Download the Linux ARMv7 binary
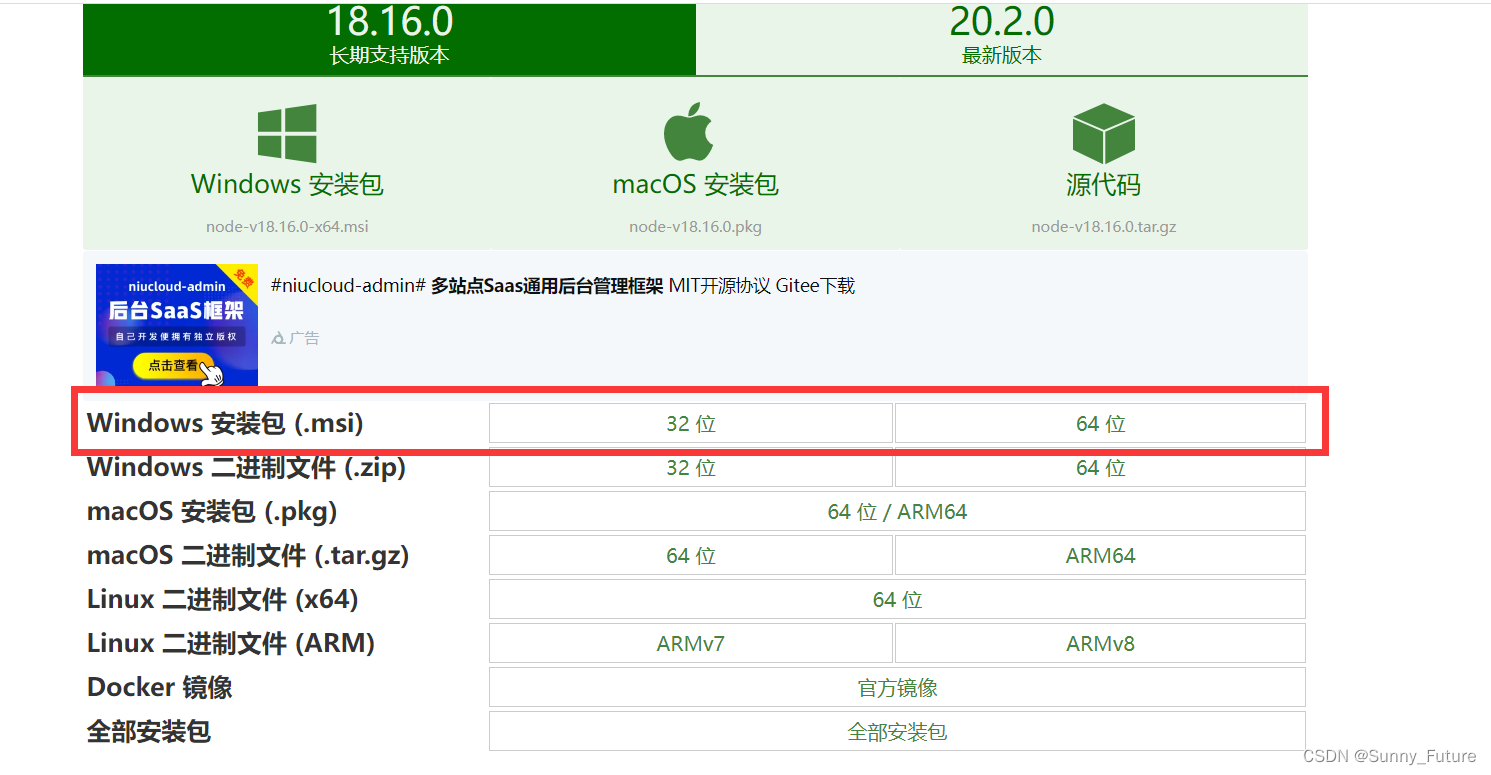This screenshot has width=1491, height=775. tap(691, 644)
